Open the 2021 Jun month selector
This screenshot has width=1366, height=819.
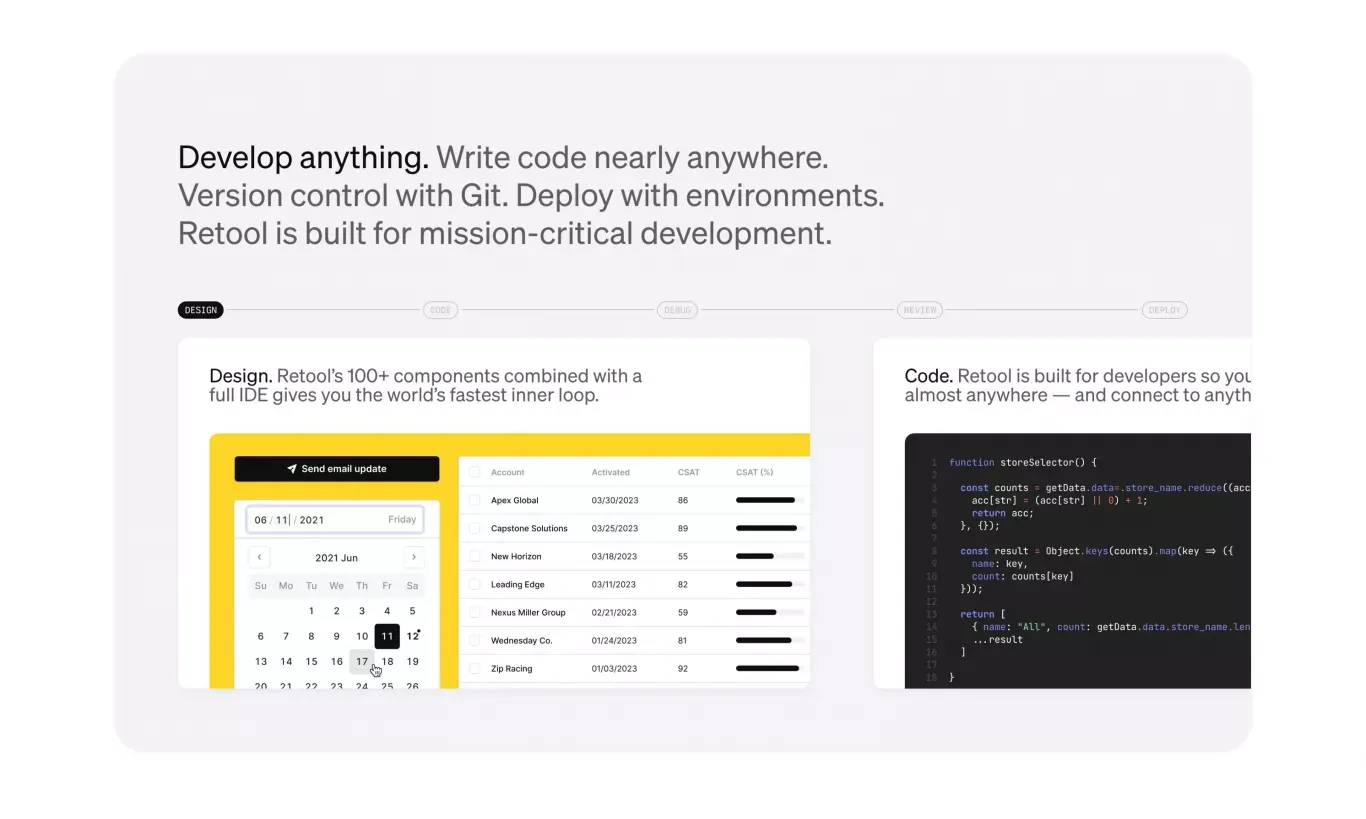pos(336,558)
